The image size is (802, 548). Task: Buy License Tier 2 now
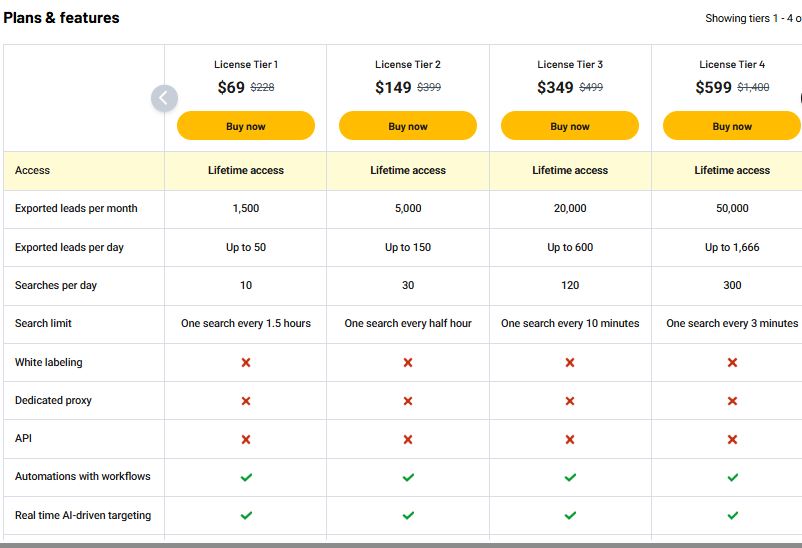pyautogui.click(x=408, y=126)
